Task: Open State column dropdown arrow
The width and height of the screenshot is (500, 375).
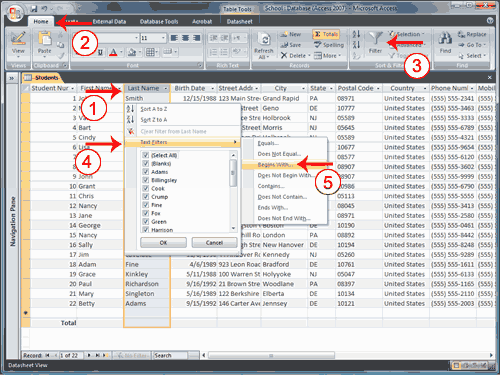Action: point(331,89)
